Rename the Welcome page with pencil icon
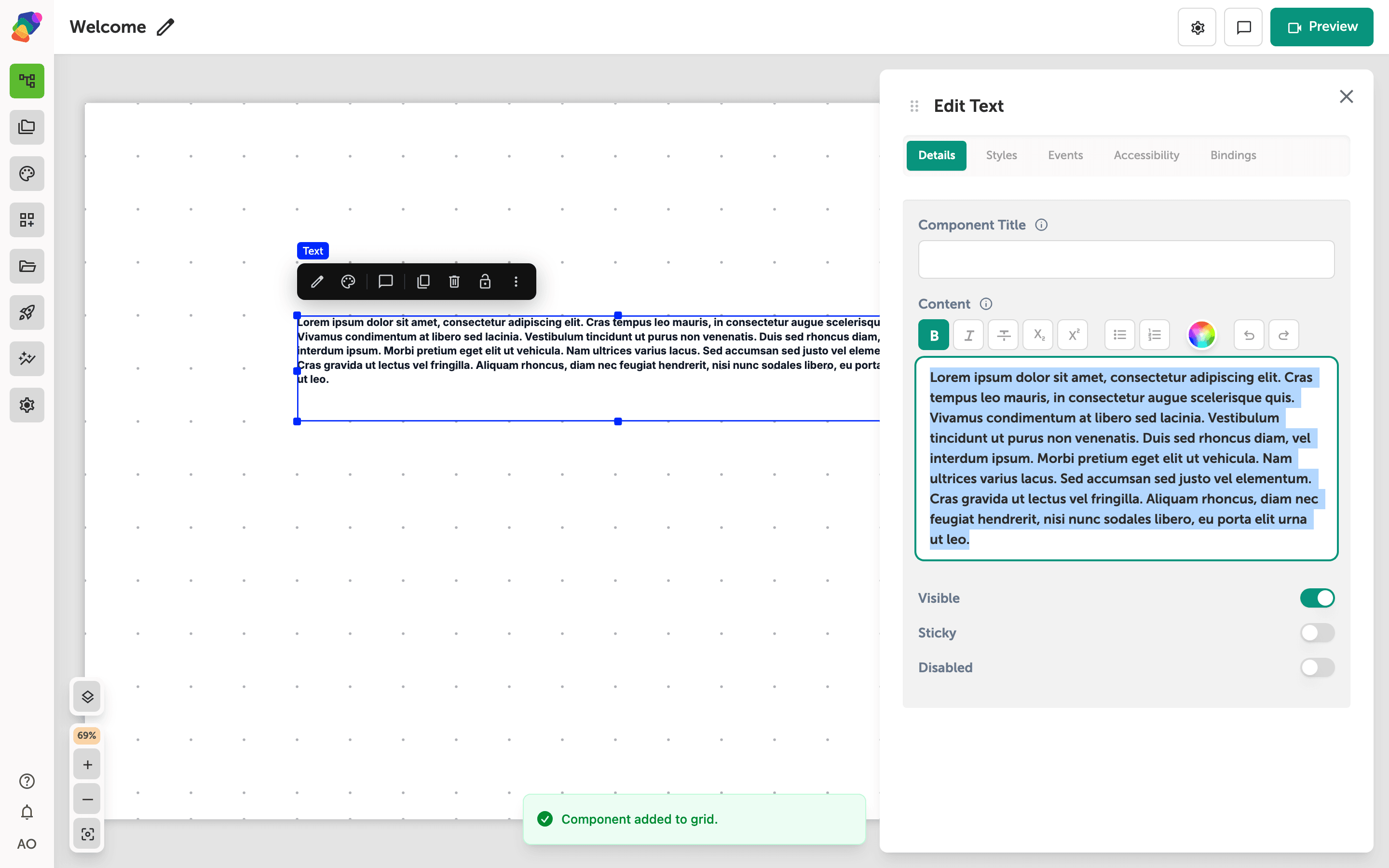 (165, 27)
